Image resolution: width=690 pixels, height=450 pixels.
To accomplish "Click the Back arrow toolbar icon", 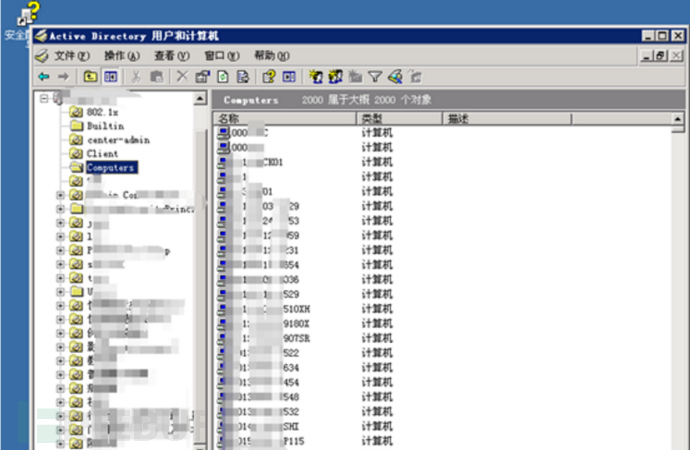I will (43, 76).
